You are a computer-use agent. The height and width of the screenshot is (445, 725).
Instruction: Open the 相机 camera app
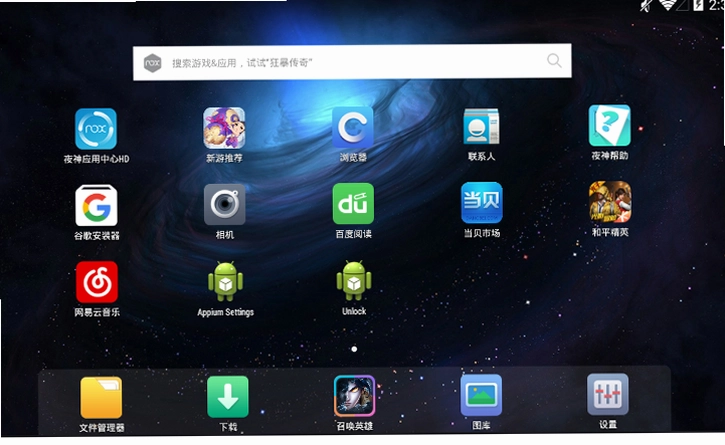tap(225, 205)
